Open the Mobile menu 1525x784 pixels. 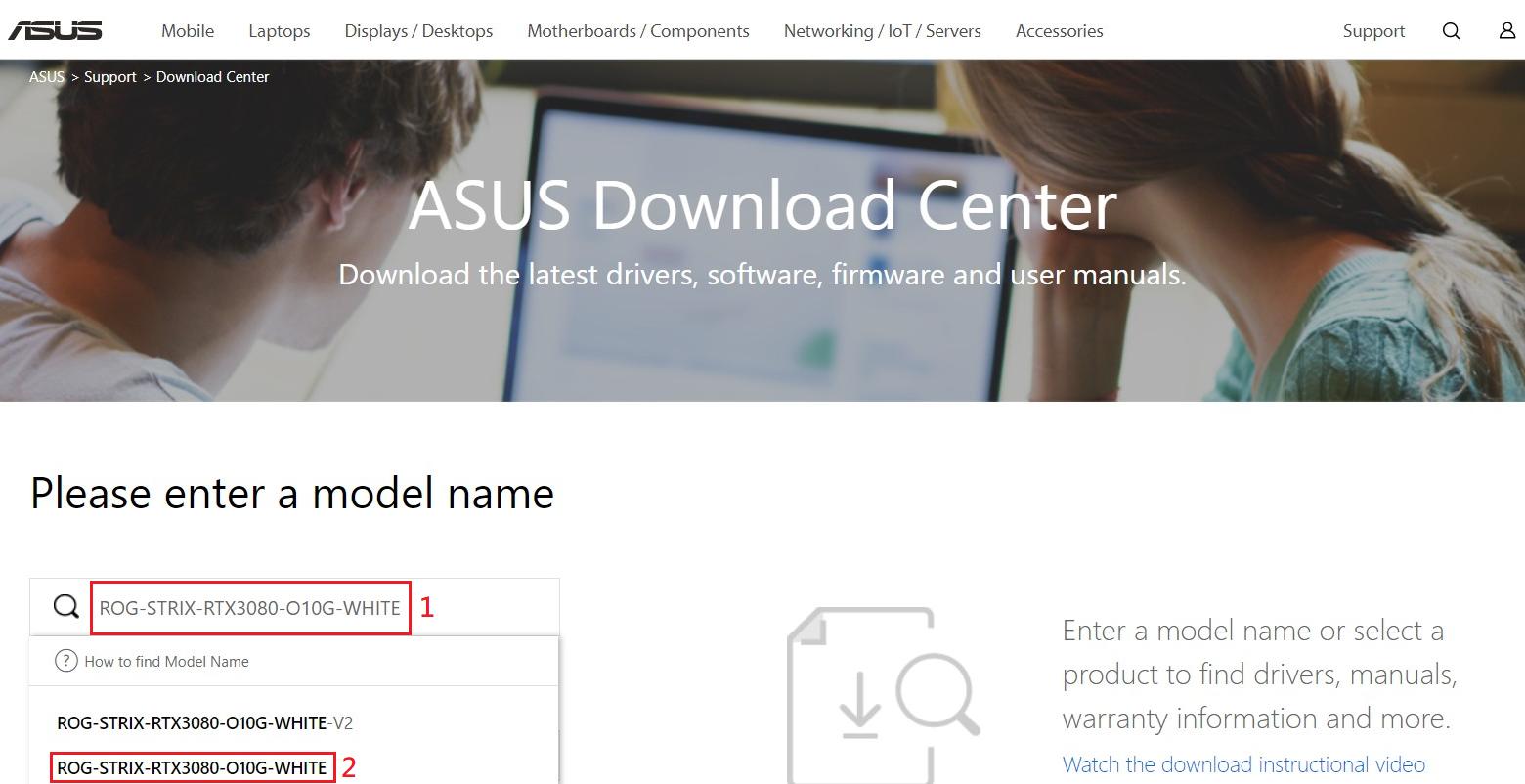tap(188, 31)
